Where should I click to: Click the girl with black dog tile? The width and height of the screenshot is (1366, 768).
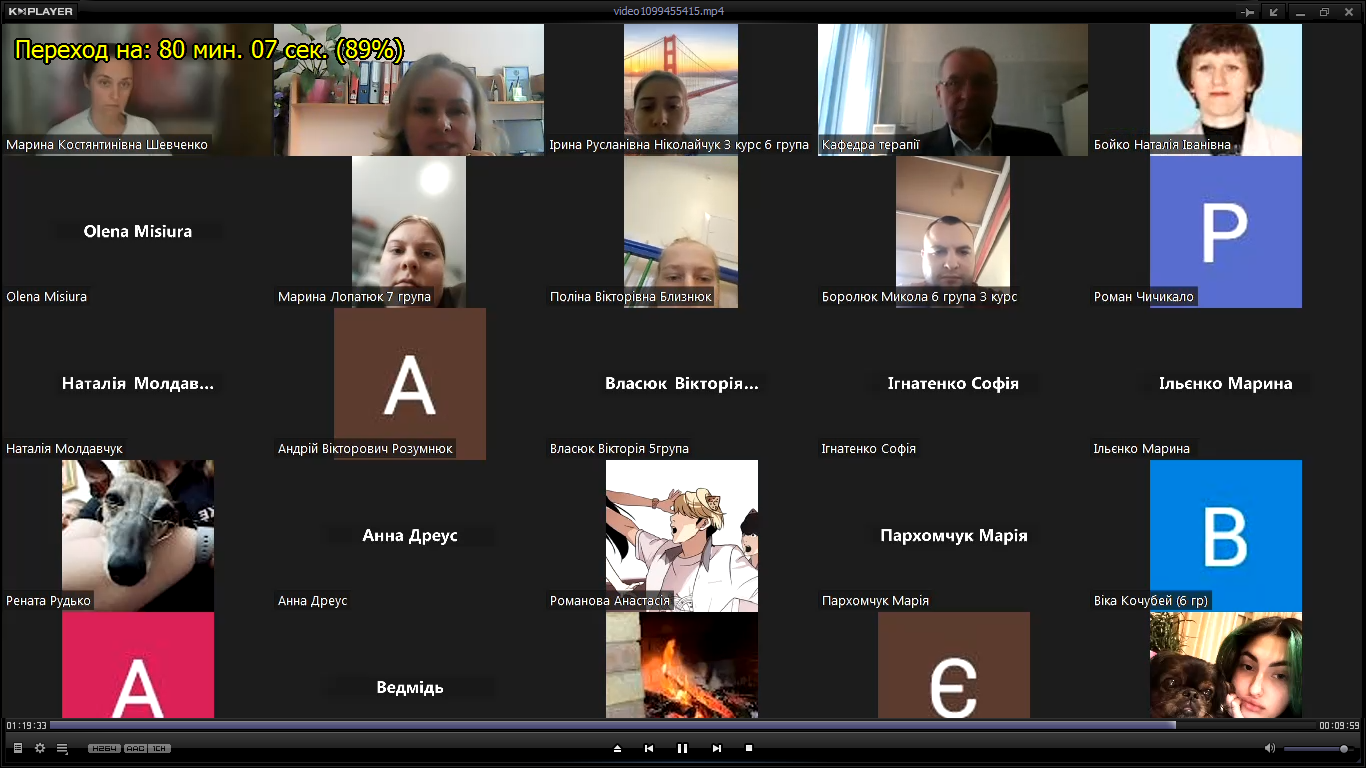click(1226, 665)
